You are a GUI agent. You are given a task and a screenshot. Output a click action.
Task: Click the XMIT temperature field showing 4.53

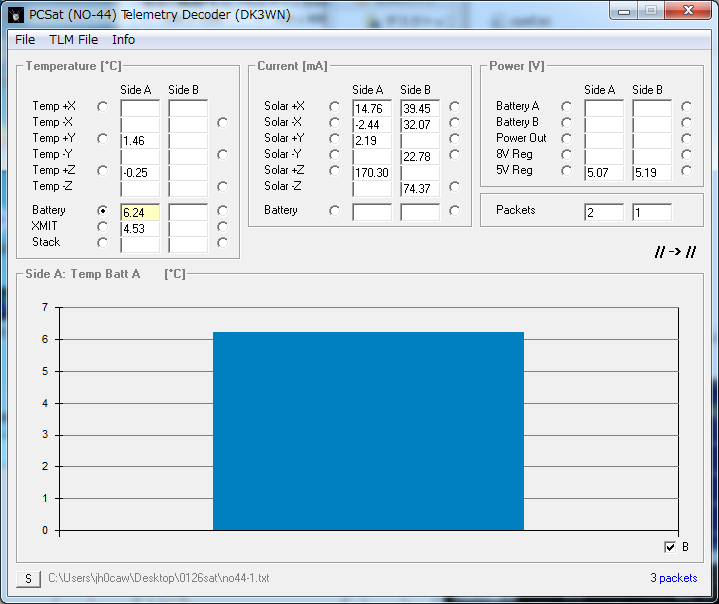[140, 228]
